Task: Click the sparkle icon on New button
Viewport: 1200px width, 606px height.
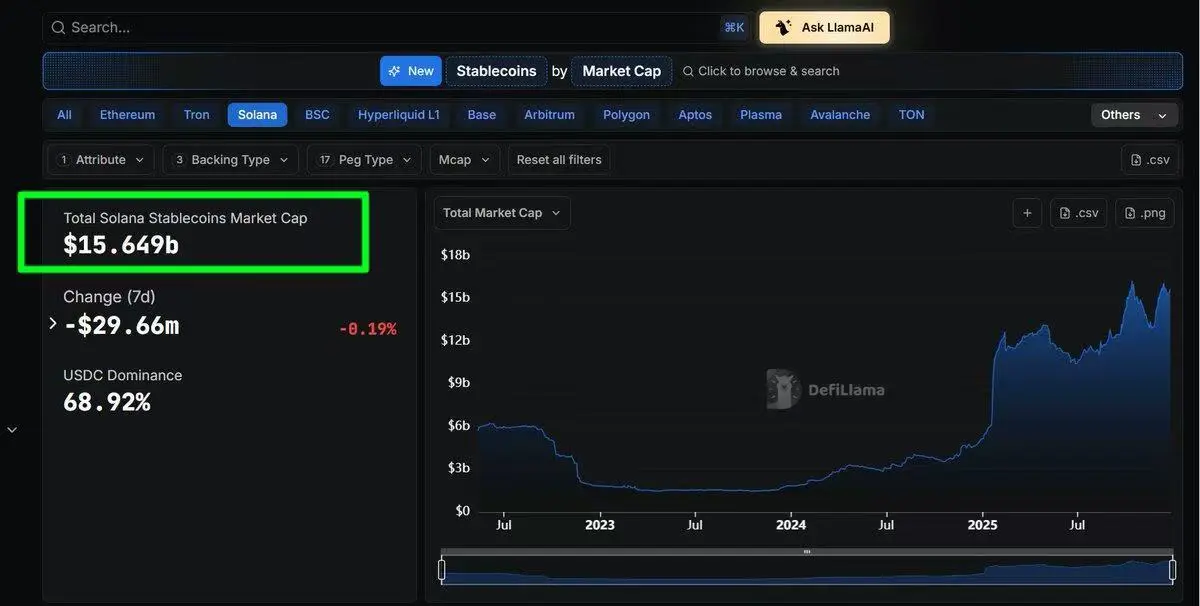Action: [394, 71]
